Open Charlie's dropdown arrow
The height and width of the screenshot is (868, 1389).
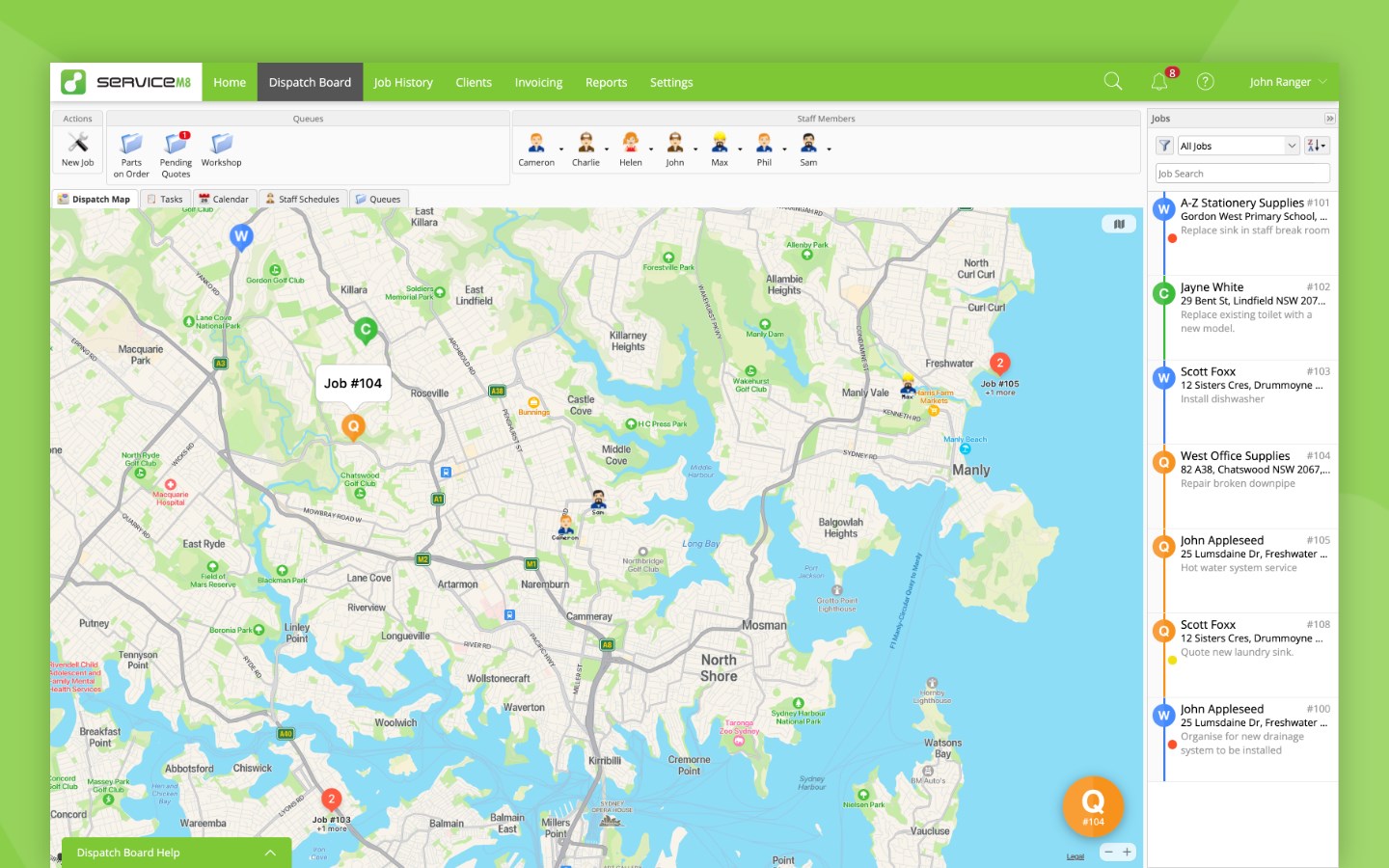(x=607, y=149)
